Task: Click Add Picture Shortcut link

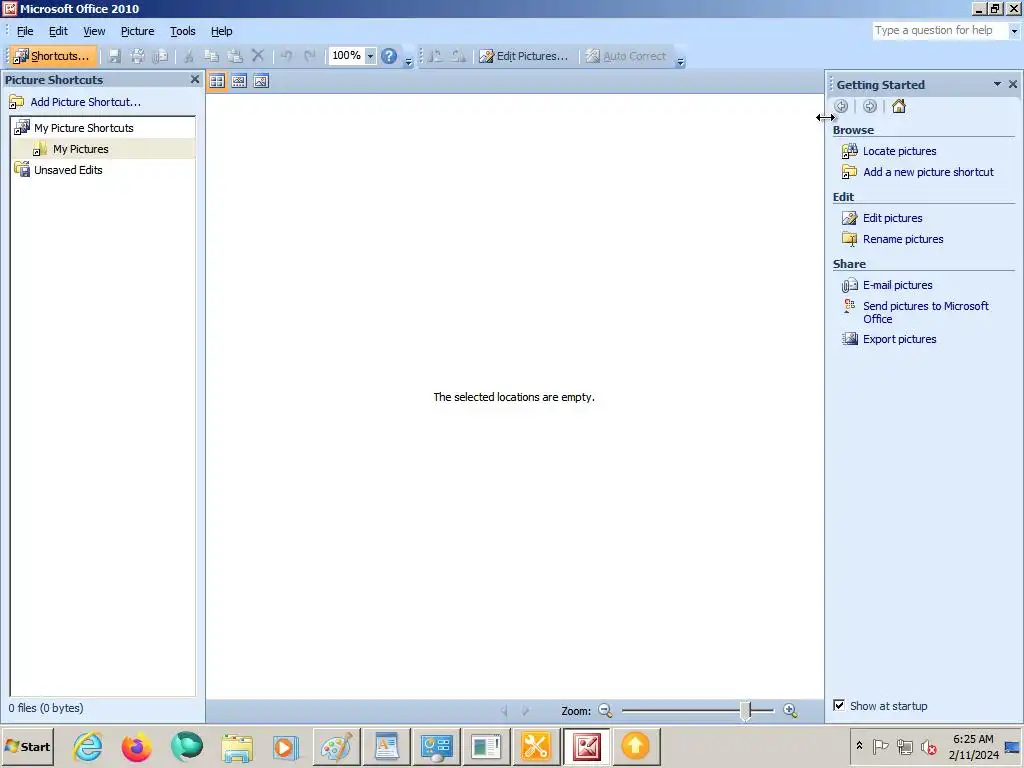Action: point(86,102)
